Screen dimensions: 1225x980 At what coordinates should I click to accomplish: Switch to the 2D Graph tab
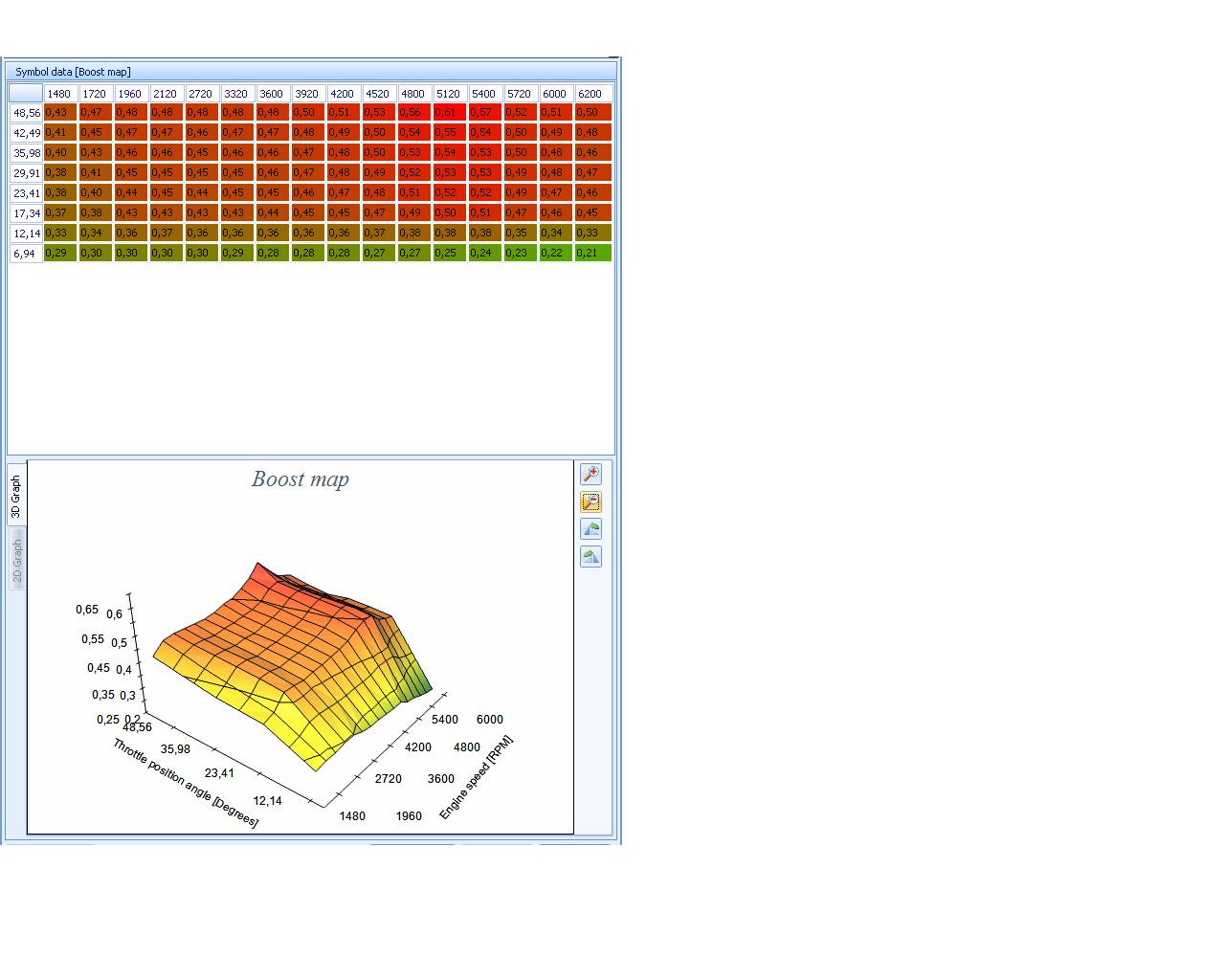tap(16, 559)
